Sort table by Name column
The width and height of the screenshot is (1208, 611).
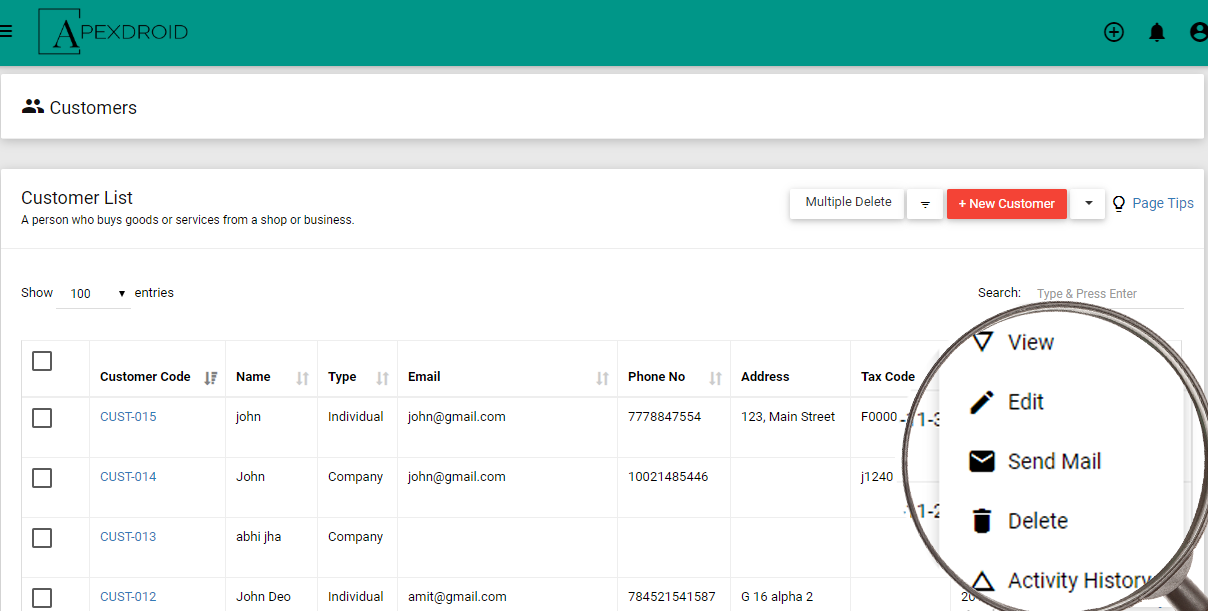coord(303,378)
